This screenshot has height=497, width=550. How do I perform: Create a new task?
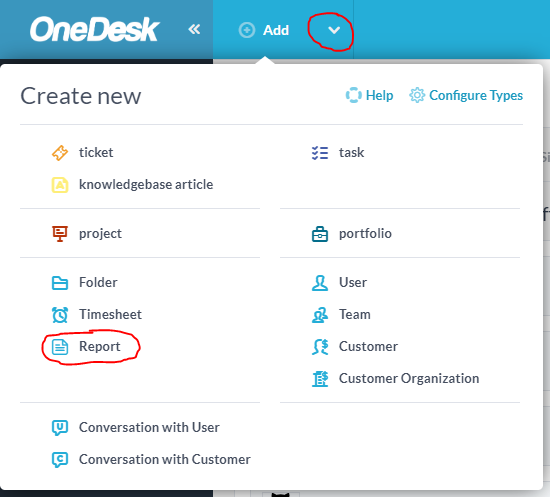tap(351, 153)
